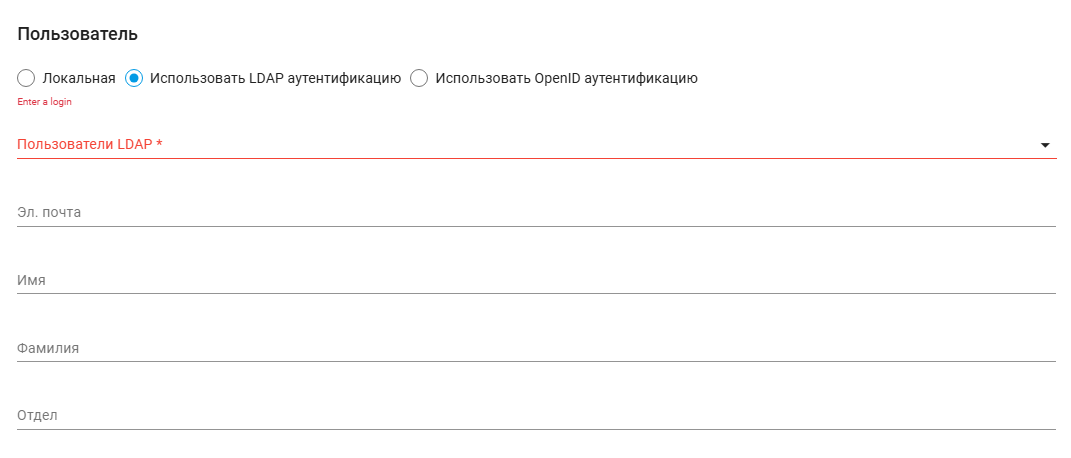Click into the Имя text field
1071x458 pixels.
(536, 280)
